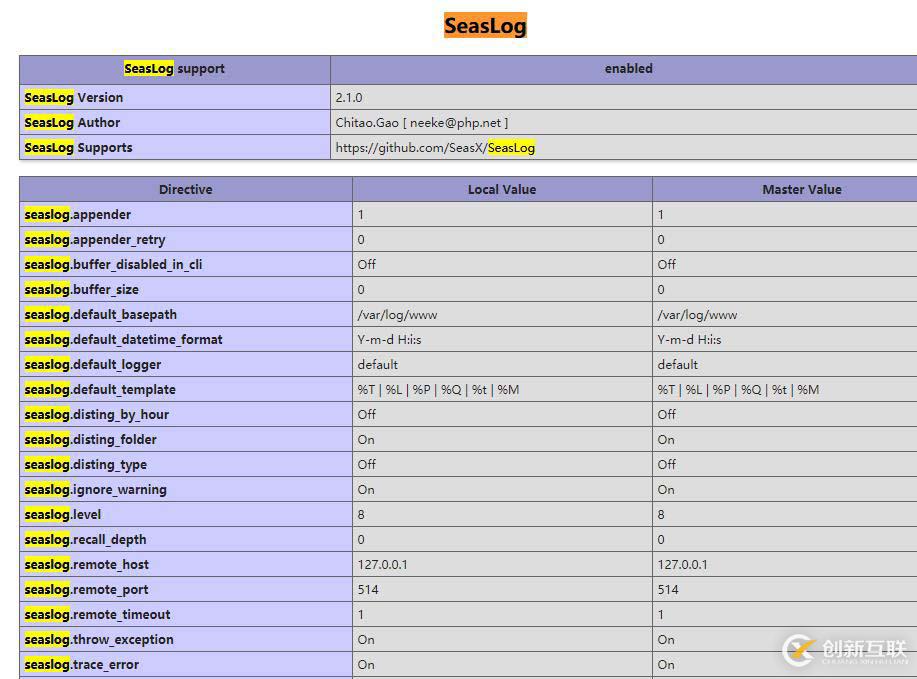The width and height of the screenshot is (917, 679).
Task: Click master value Off of disting_type
Action: 667,464
